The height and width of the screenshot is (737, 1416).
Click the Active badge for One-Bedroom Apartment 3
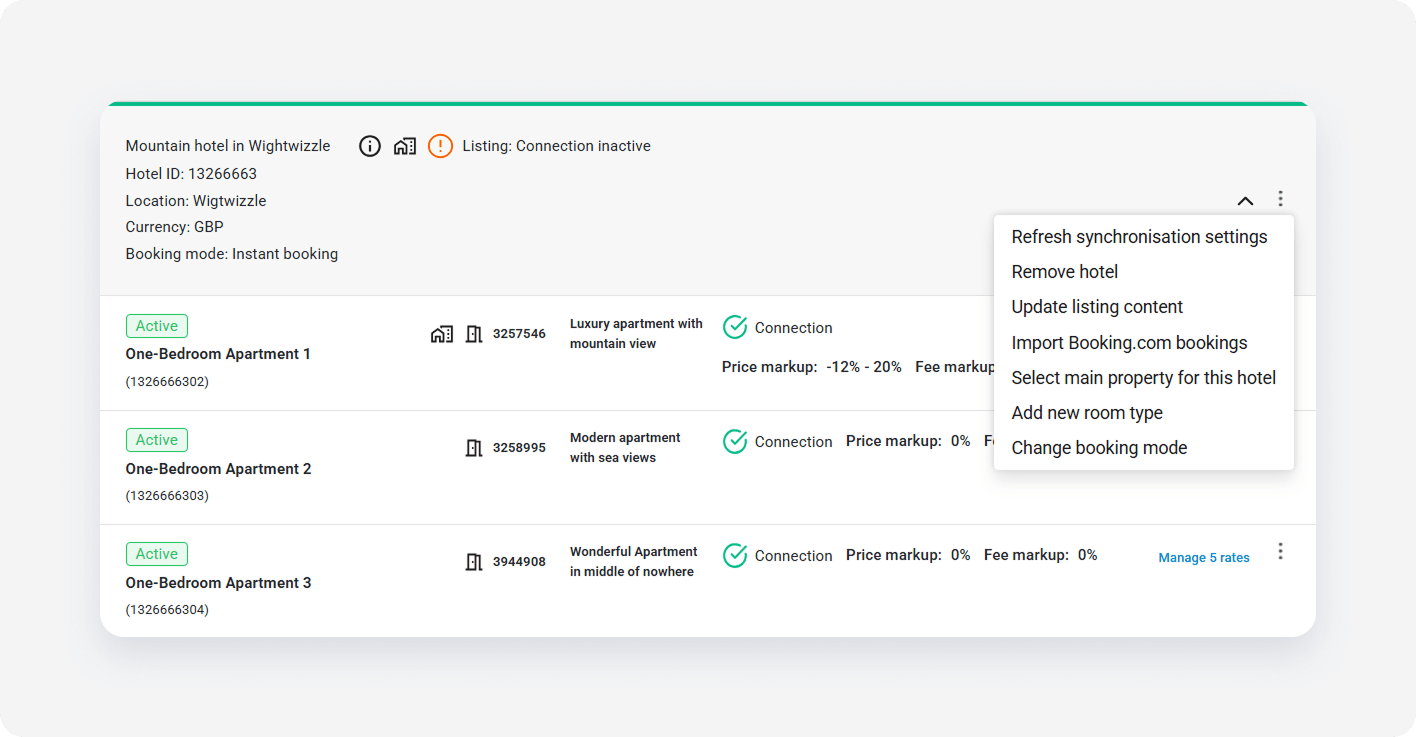pos(157,554)
